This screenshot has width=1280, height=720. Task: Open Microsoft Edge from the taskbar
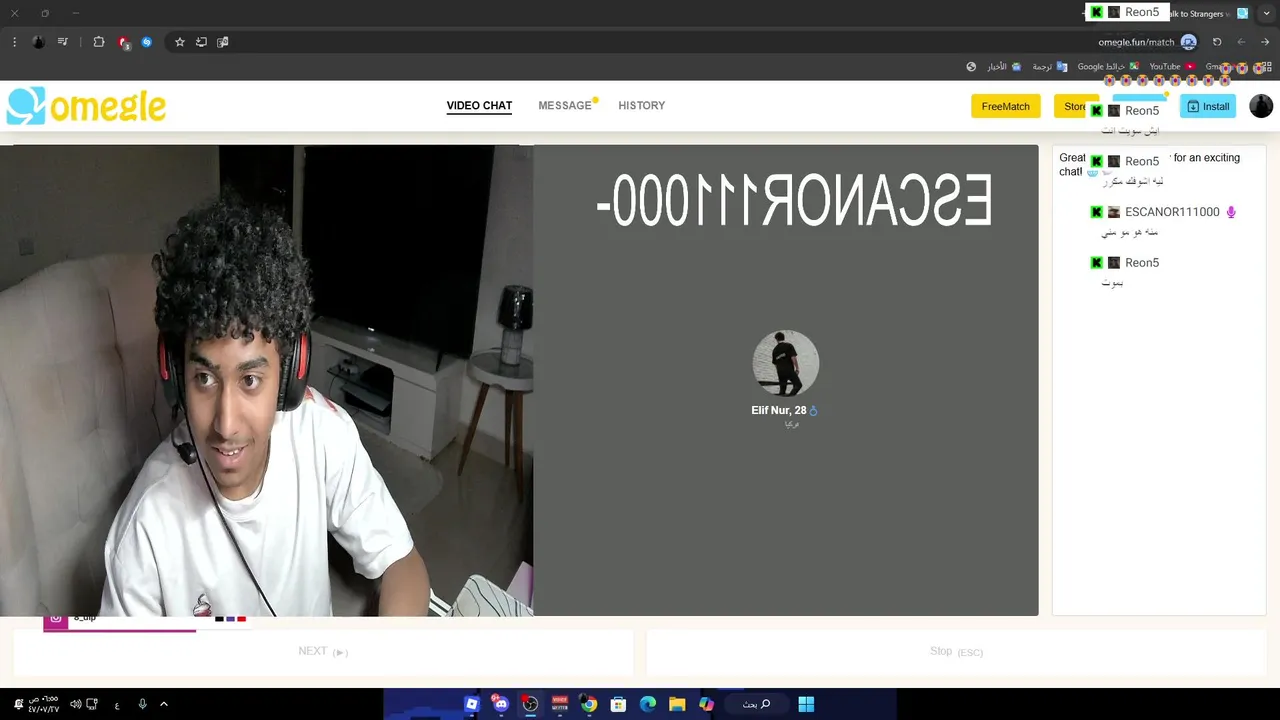tap(648, 704)
